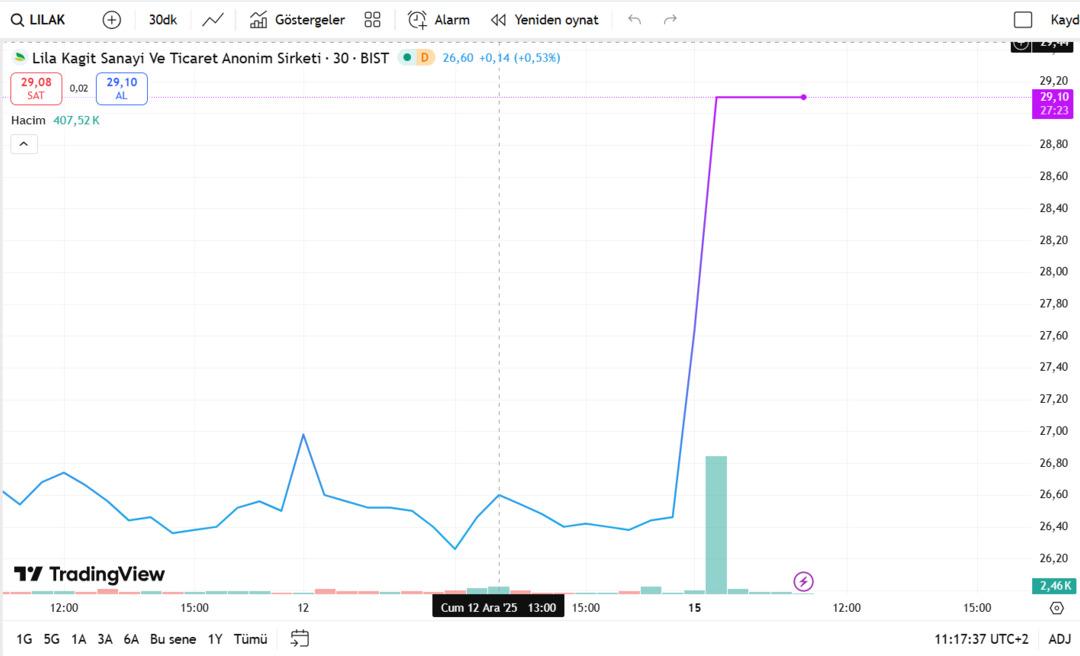Click the purple lightning bolt icon
1080x656 pixels.
point(803,581)
